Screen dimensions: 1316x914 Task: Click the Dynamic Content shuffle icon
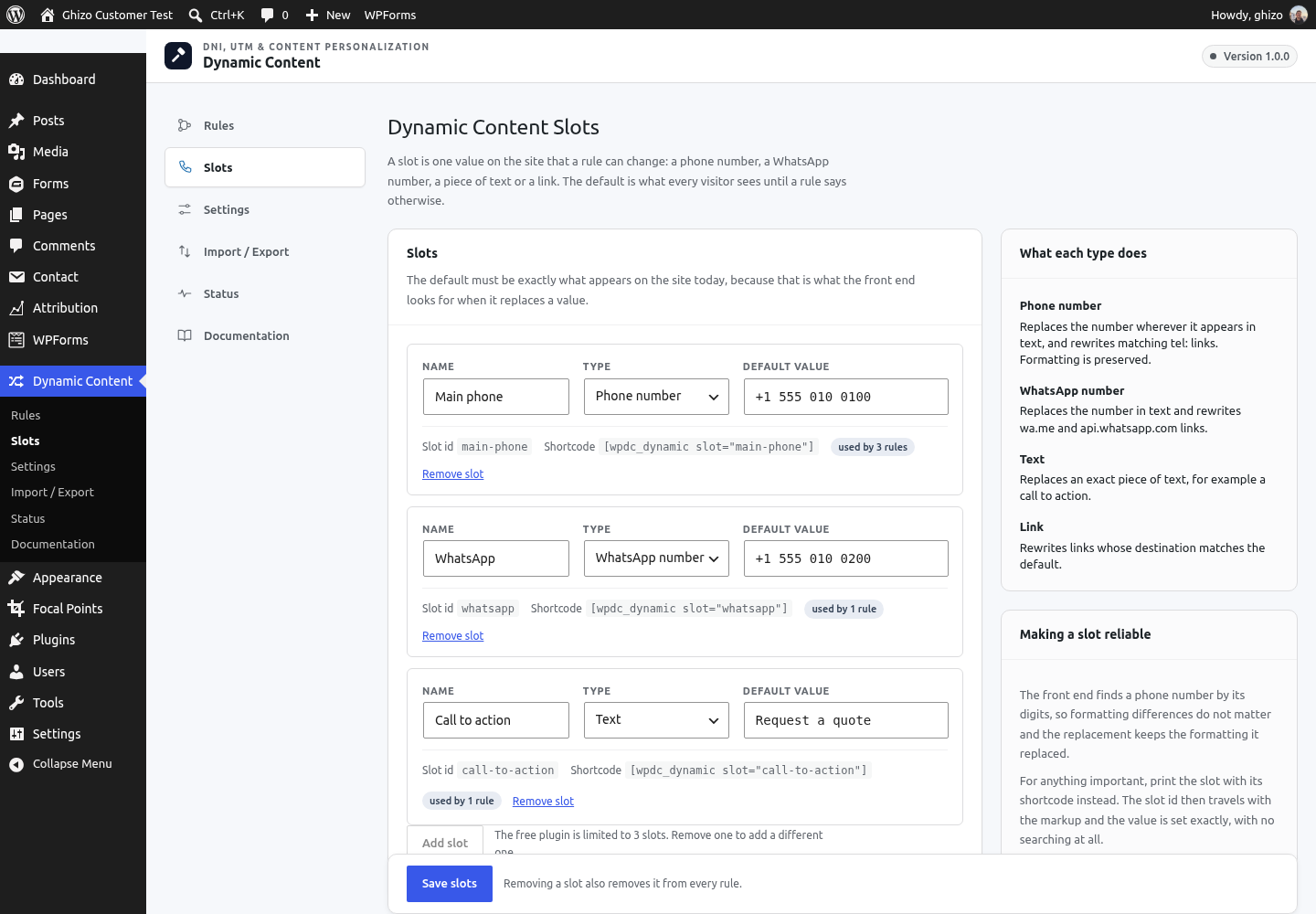pyautogui.click(x=16, y=381)
